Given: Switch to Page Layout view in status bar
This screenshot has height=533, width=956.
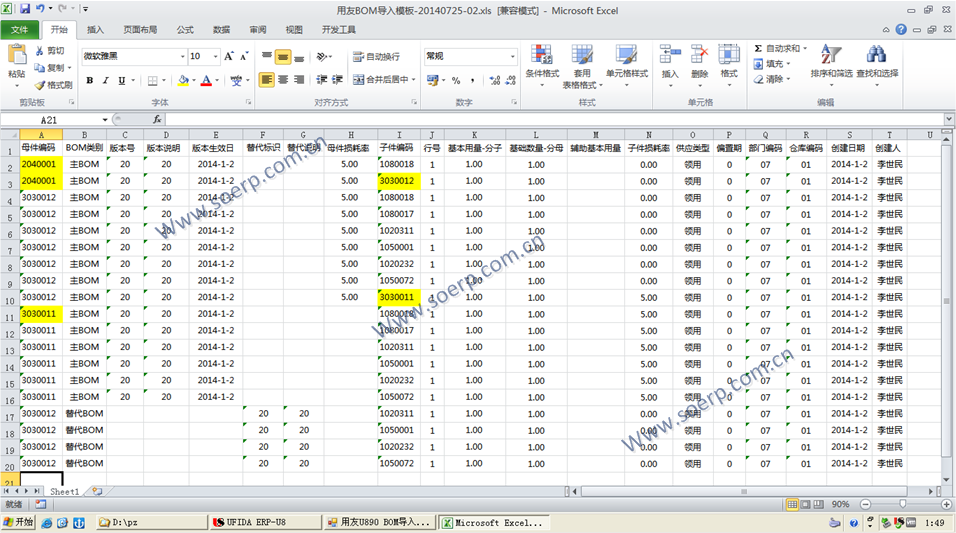Looking at the screenshot, I should (805, 504).
